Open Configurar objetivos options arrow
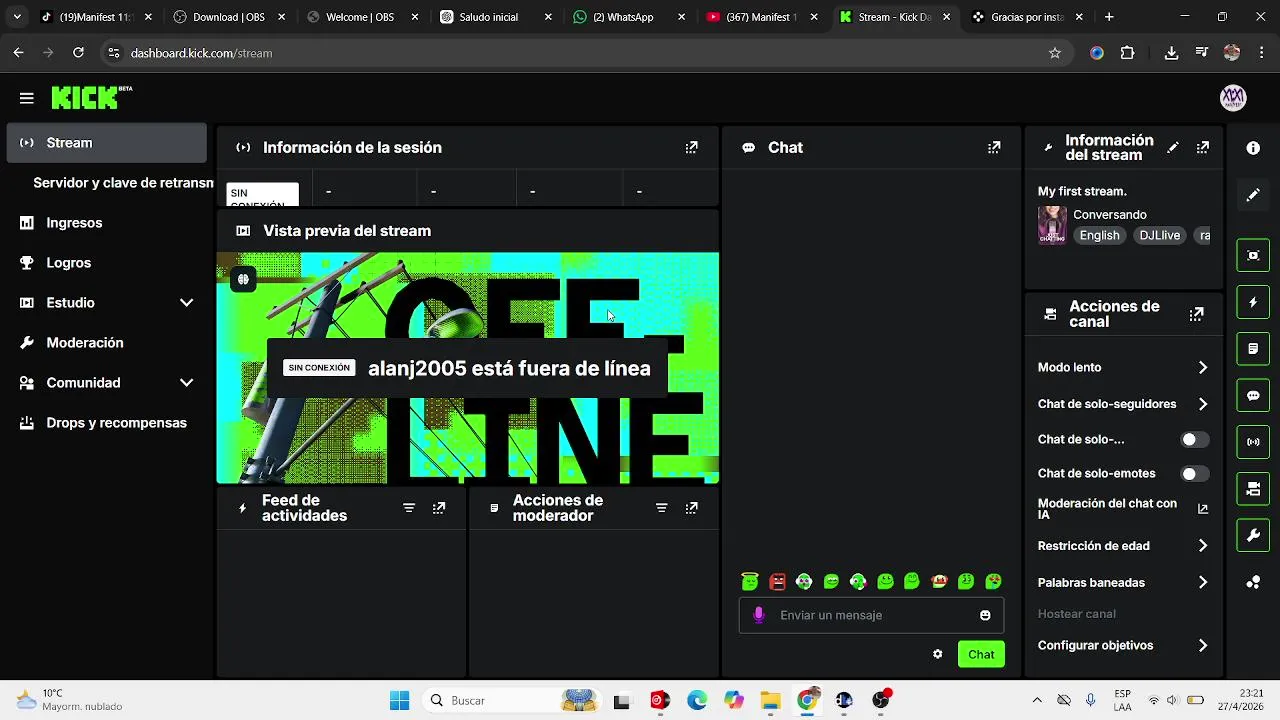Viewport: 1280px width, 720px height. [1203, 646]
